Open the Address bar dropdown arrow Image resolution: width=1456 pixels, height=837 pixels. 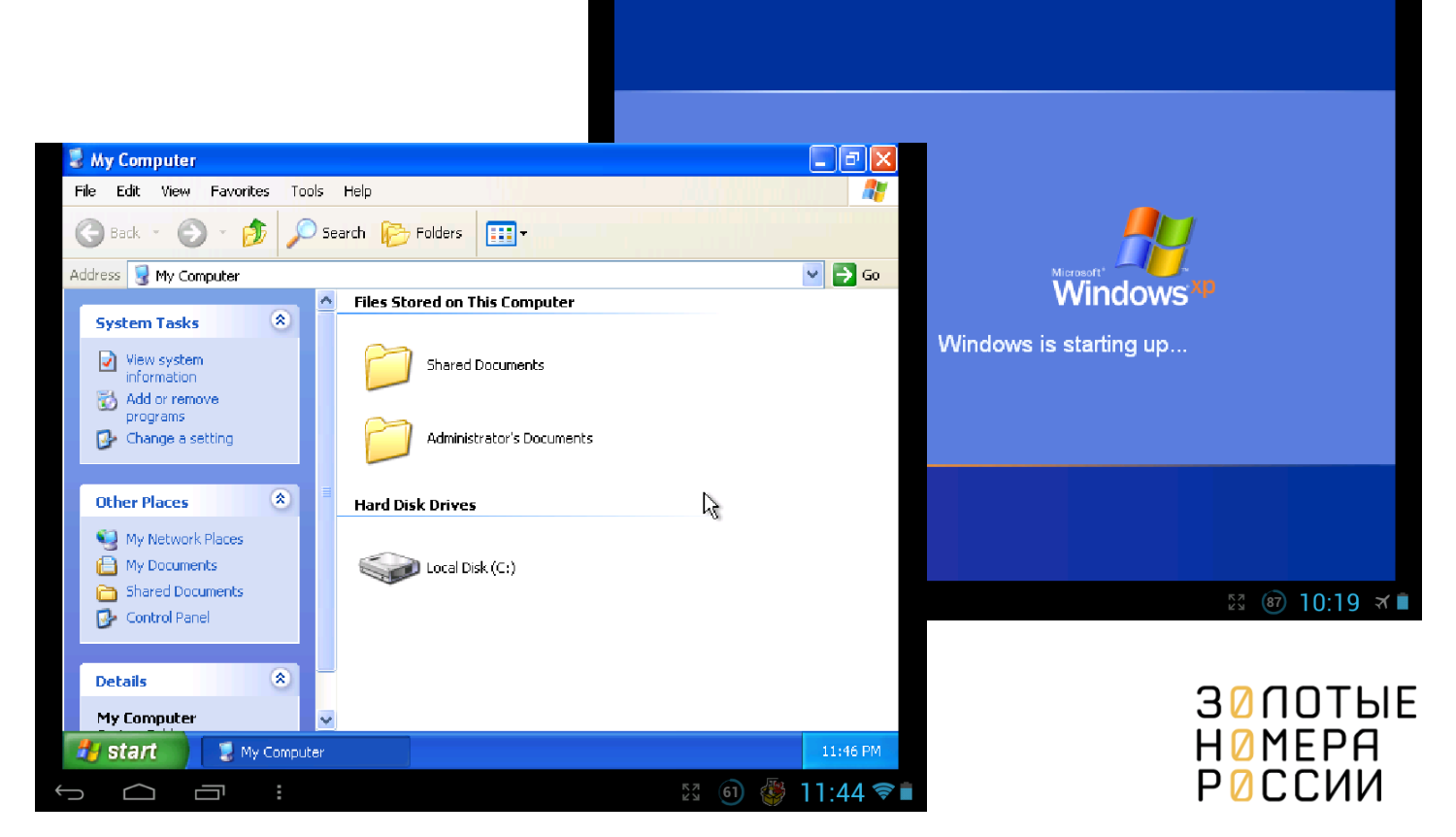click(x=812, y=275)
